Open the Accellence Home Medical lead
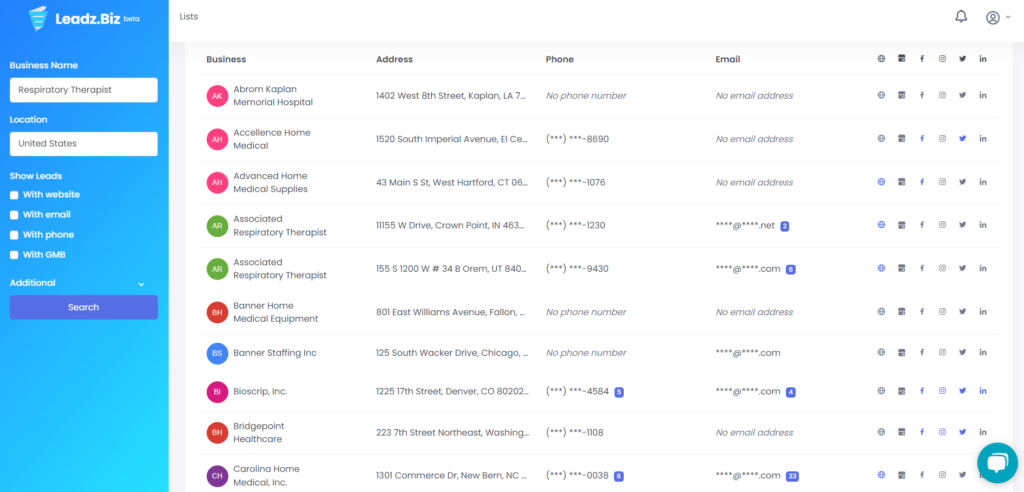 [x=272, y=139]
